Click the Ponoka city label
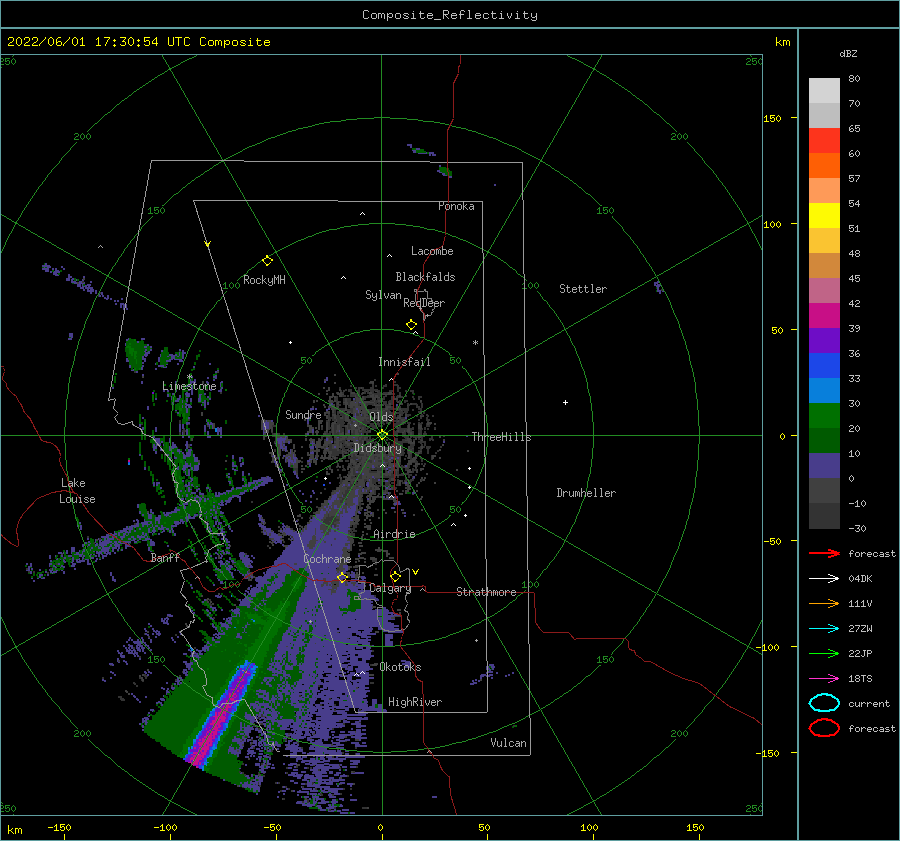This screenshot has width=900, height=841. pyautogui.click(x=456, y=206)
